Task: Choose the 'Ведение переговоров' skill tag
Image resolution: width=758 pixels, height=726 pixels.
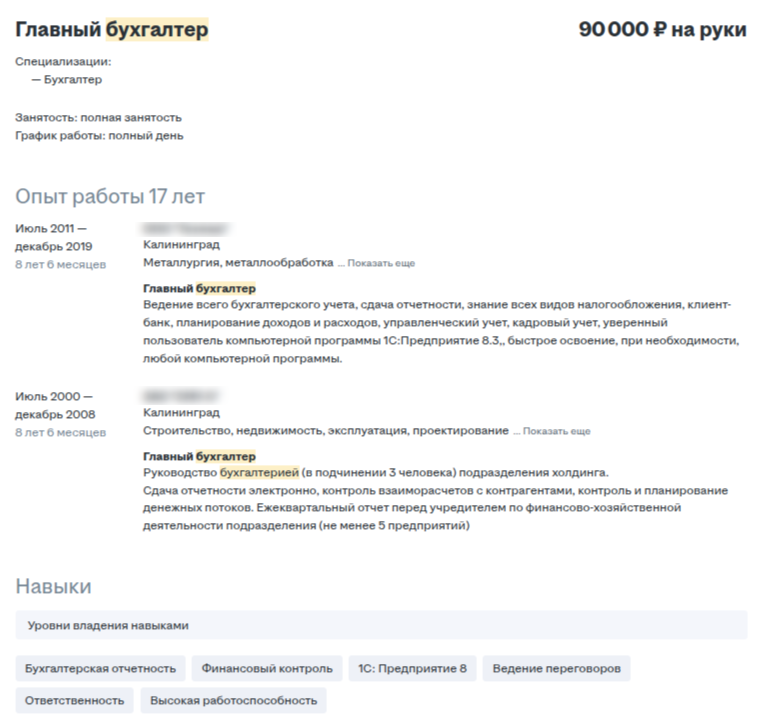Action: [556, 668]
